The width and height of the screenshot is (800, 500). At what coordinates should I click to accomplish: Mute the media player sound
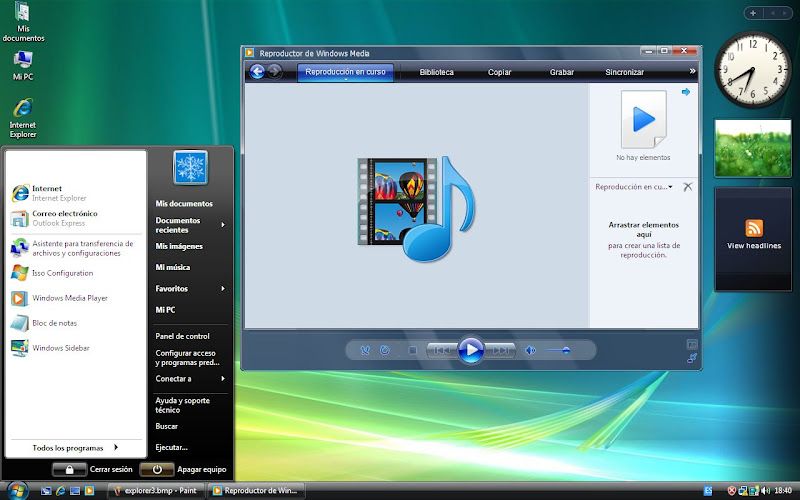pos(531,350)
